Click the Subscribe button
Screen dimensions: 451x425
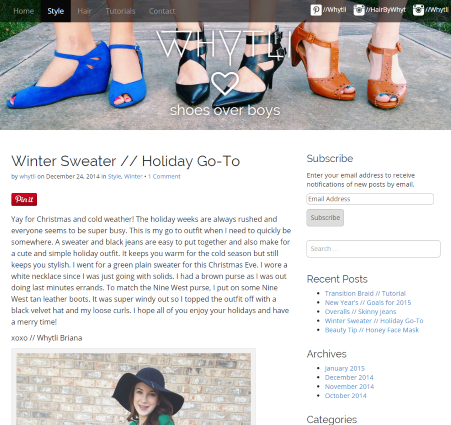tap(325, 218)
